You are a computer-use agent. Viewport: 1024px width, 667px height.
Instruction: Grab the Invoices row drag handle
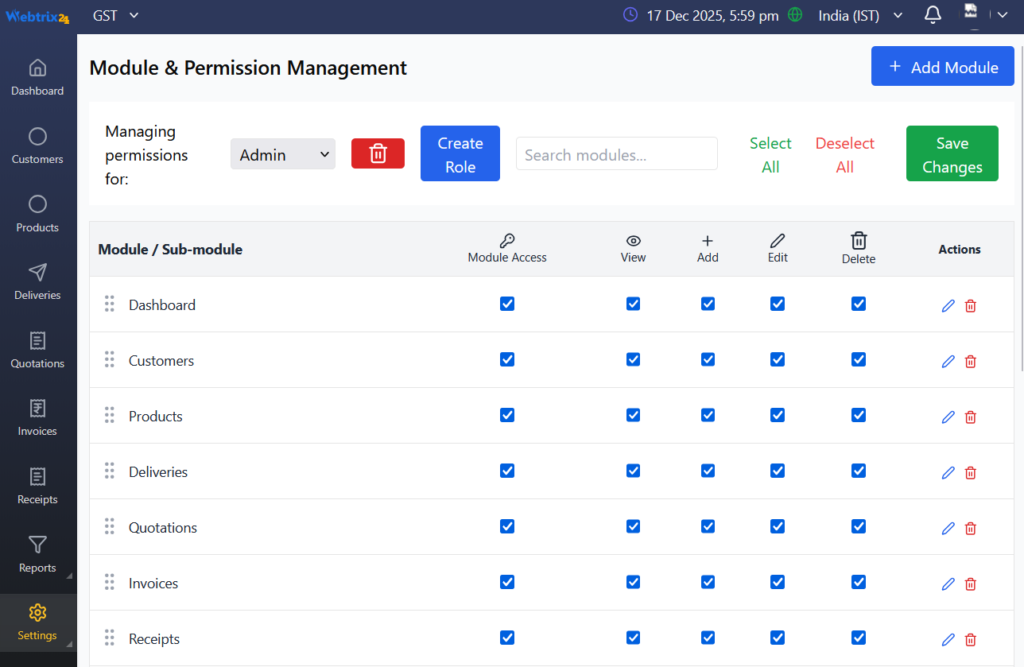point(110,582)
